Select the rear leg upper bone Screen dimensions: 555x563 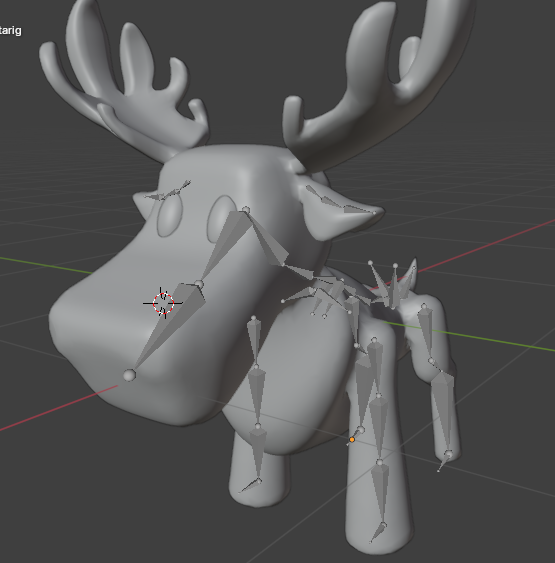click(x=426, y=333)
